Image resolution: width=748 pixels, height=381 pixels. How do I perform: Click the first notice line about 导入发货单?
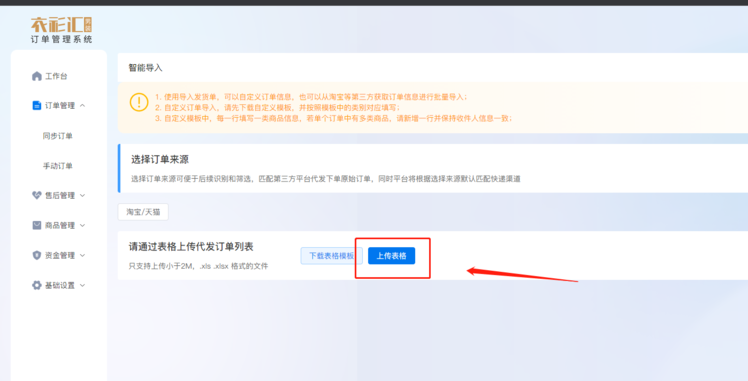click(x=311, y=97)
